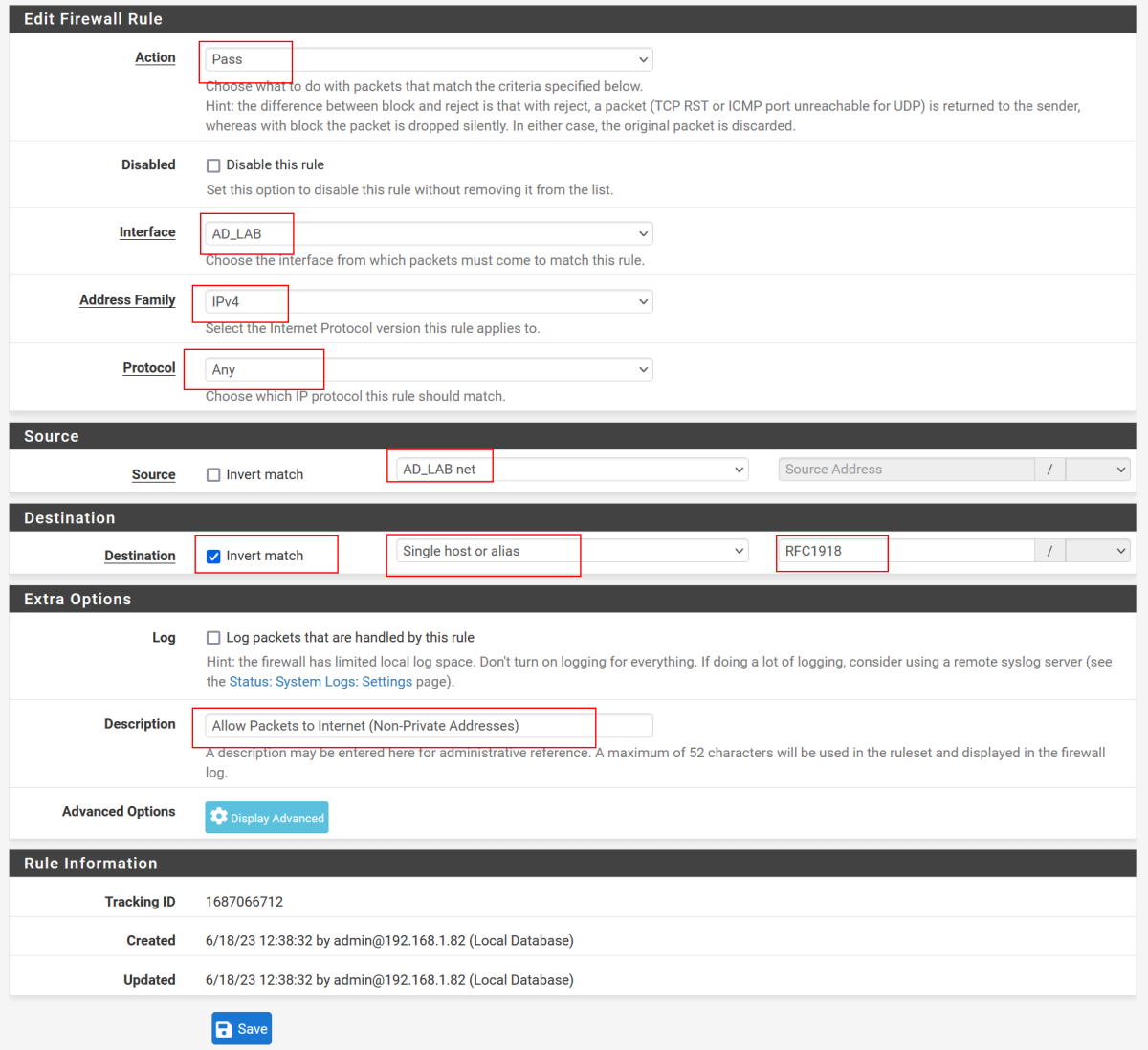Open the Action dropdown showing Pass
This screenshot has width=1148, height=1050.
click(x=429, y=59)
